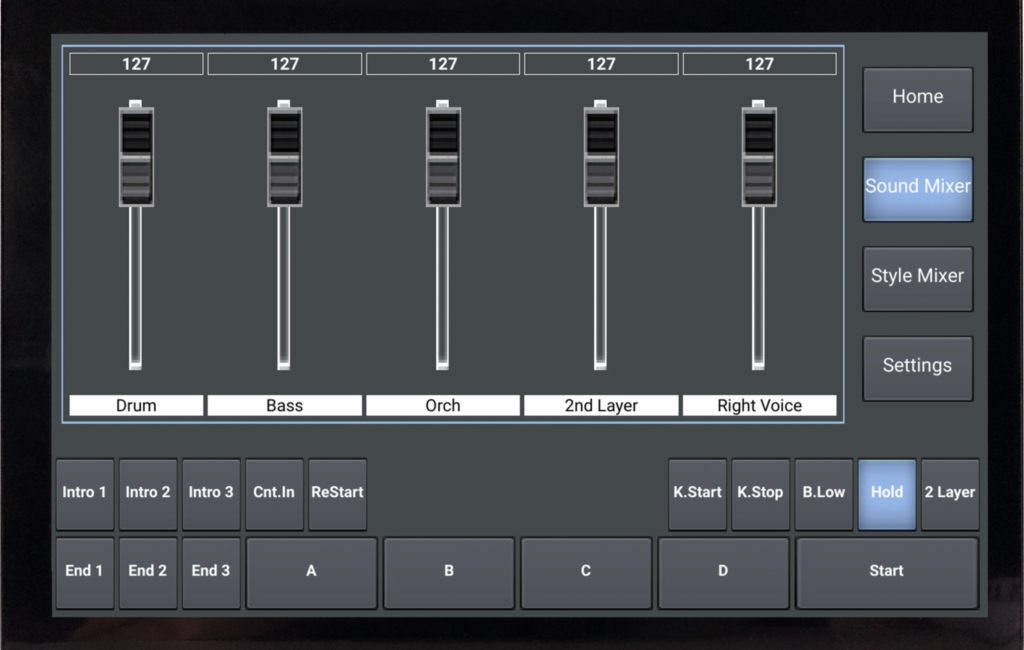This screenshot has width=1024, height=650.
Task: Open the Home screen
Action: point(917,98)
